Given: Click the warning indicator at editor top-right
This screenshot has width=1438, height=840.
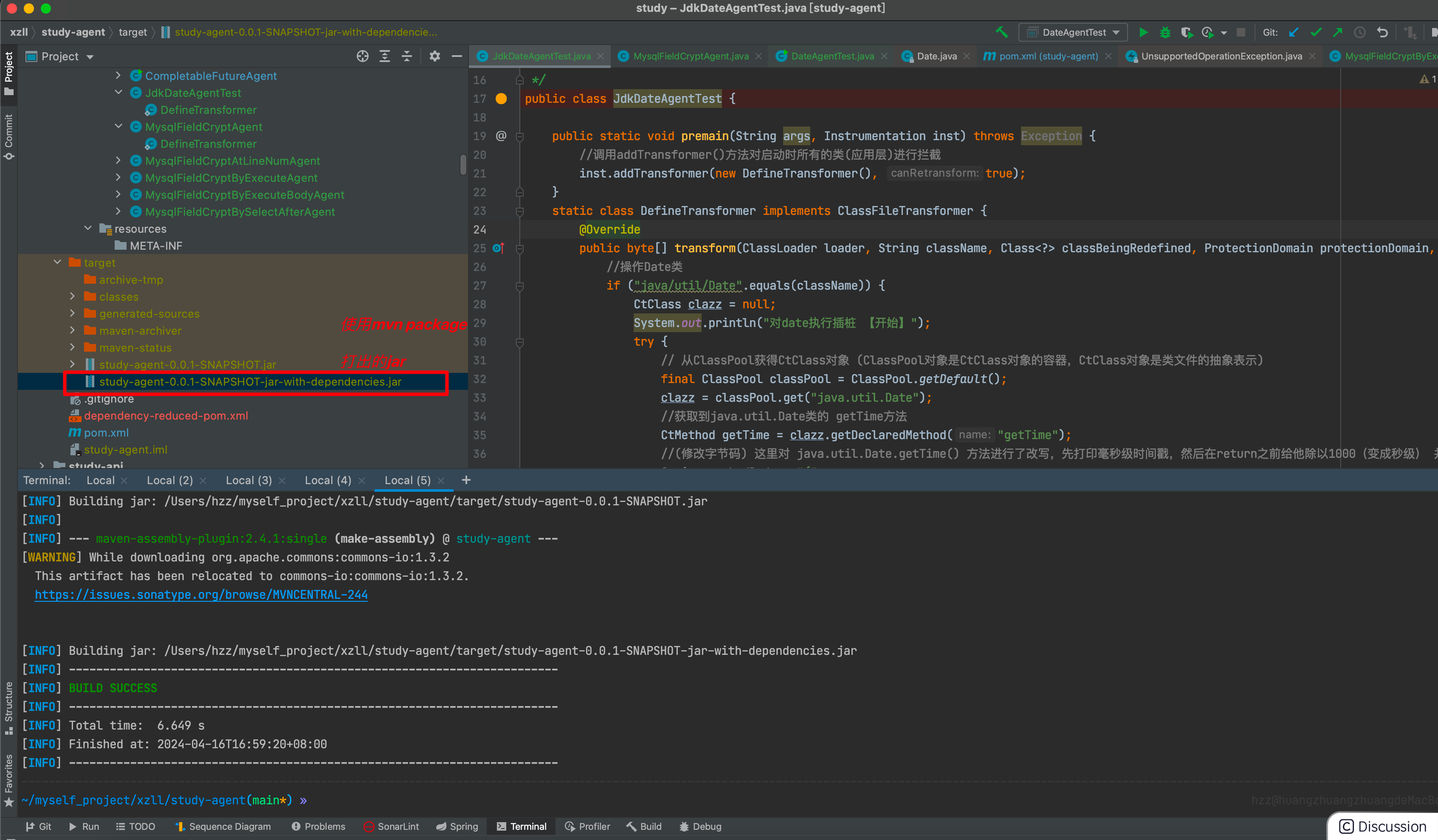Looking at the screenshot, I should [1428, 79].
